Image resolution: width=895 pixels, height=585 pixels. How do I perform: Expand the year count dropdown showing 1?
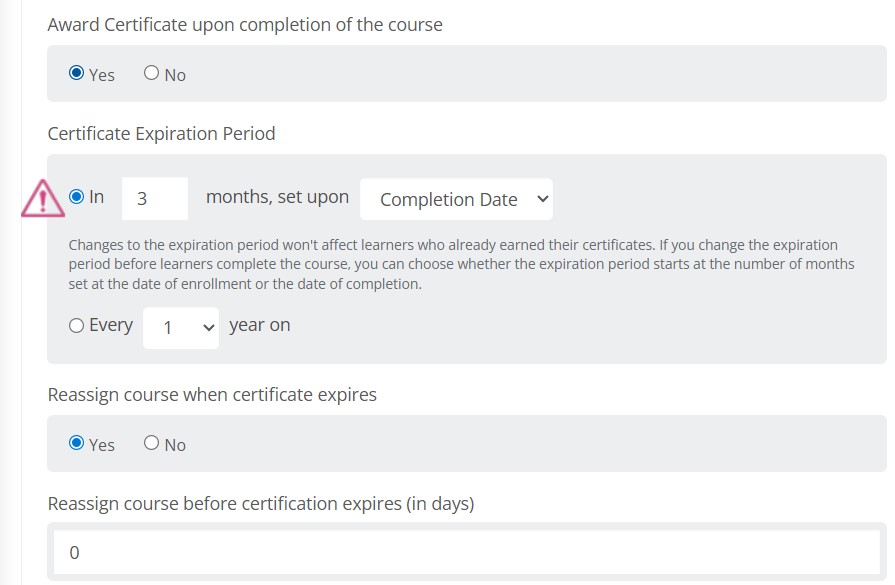(x=181, y=328)
